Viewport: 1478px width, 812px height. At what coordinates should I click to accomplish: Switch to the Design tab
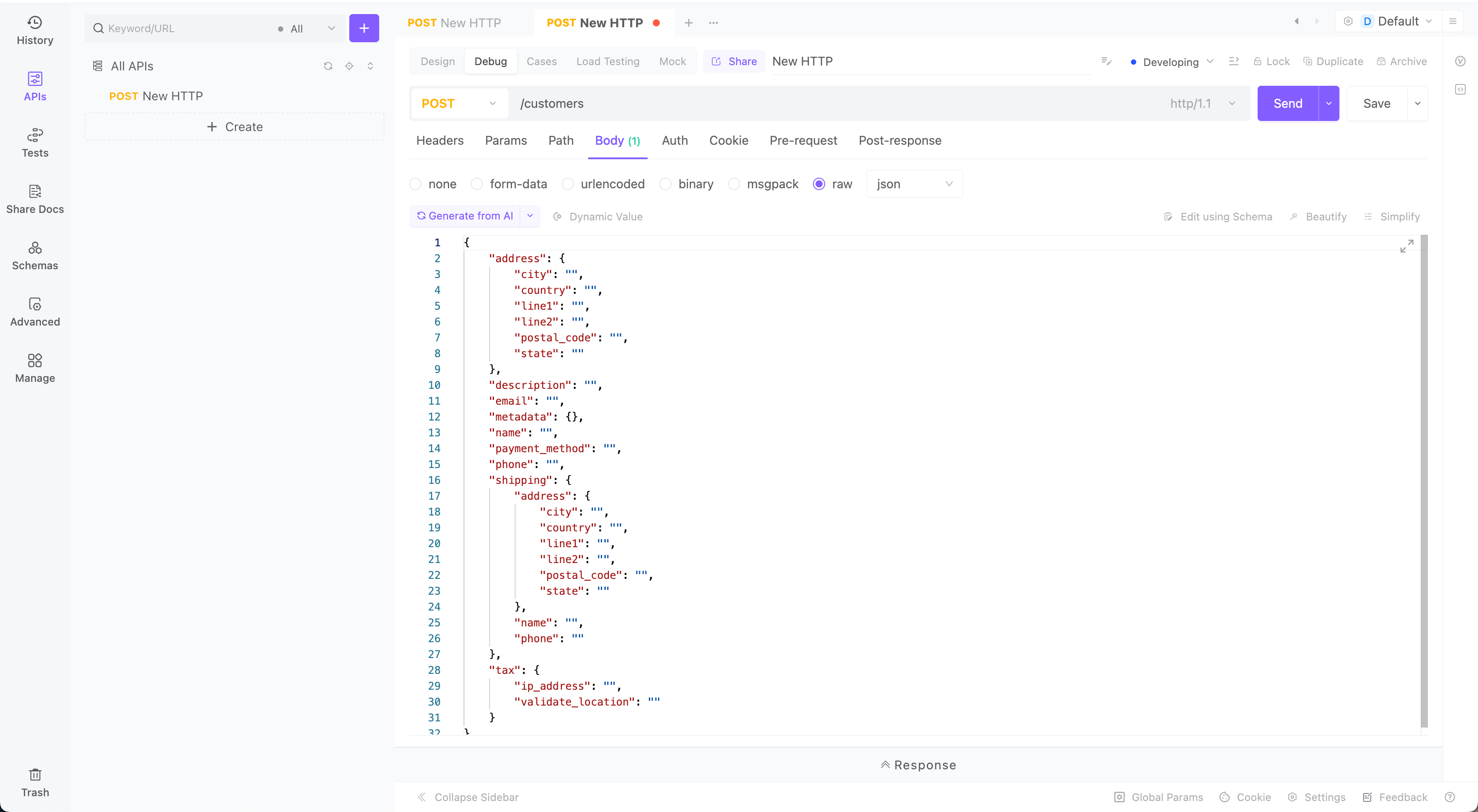click(x=438, y=62)
